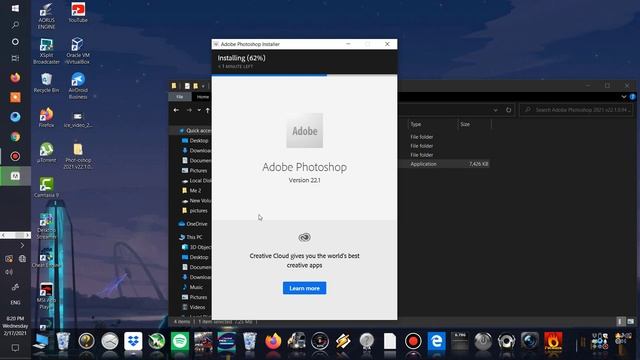Click the Microsoft Edge icon in the dock
Viewport: 640px width, 360px height.
[x=436, y=341]
